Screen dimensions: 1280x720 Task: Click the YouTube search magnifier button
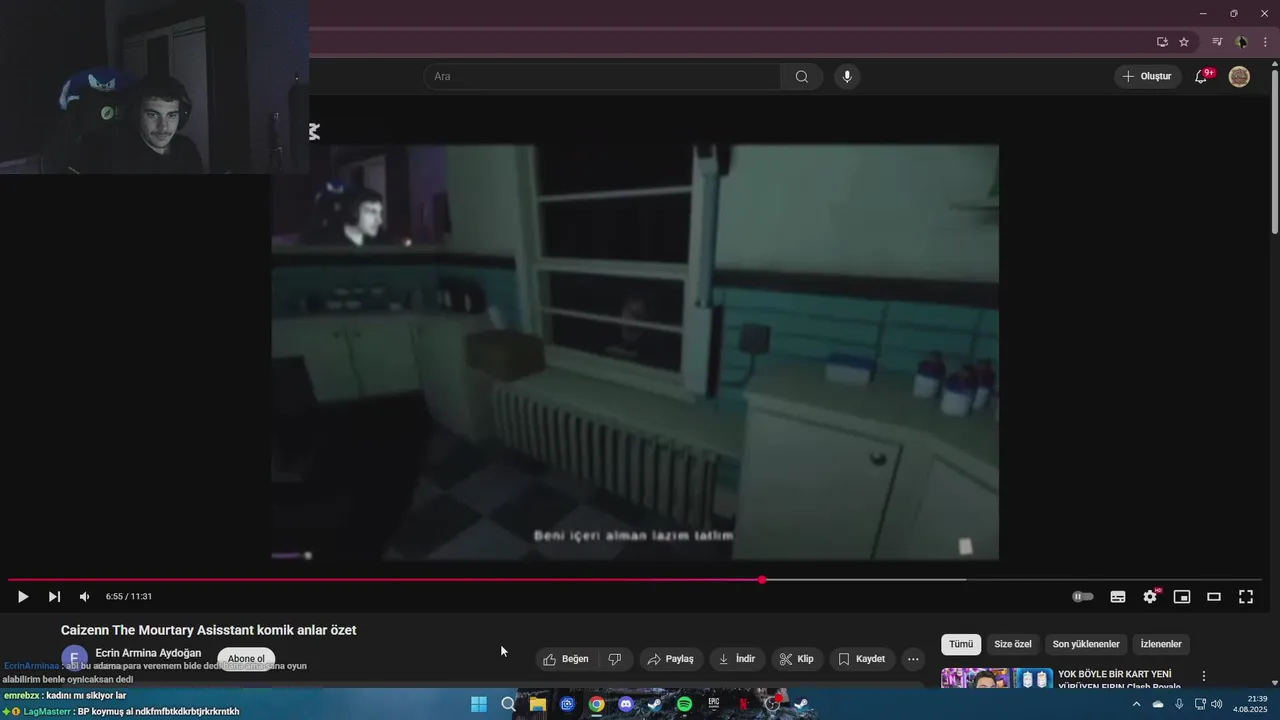pos(801,77)
